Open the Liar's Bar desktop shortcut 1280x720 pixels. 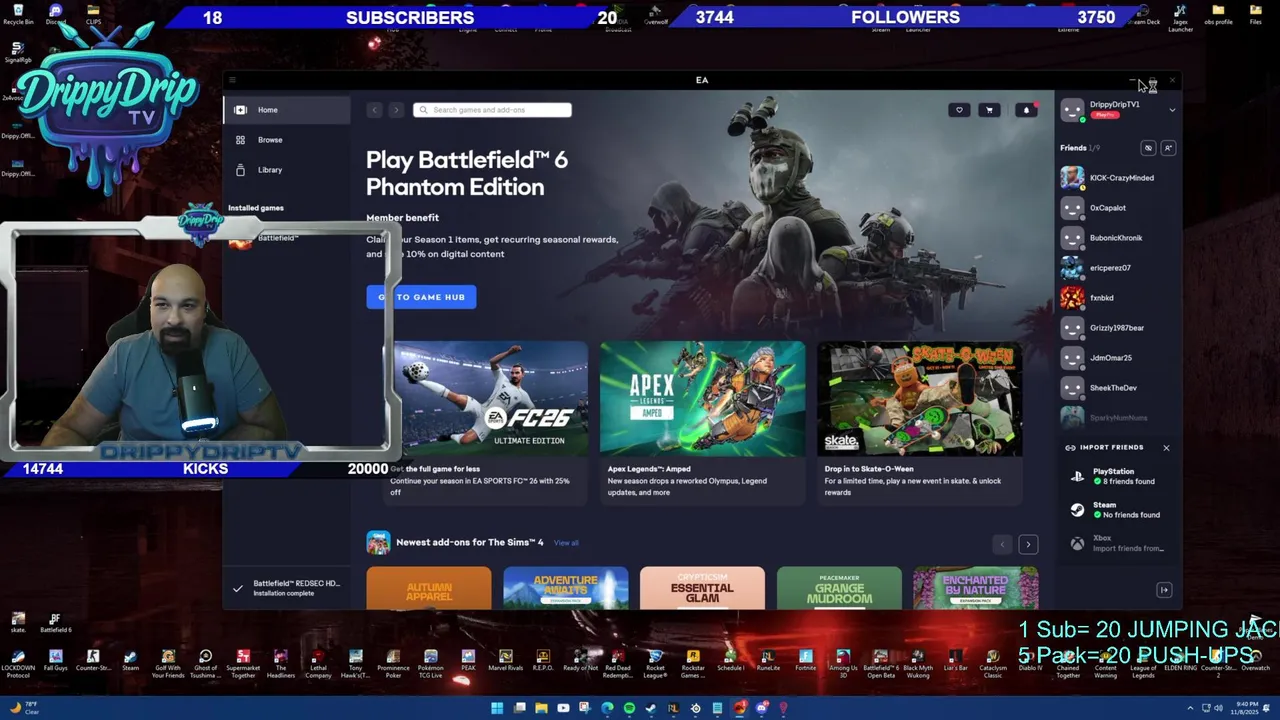click(x=955, y=661)
